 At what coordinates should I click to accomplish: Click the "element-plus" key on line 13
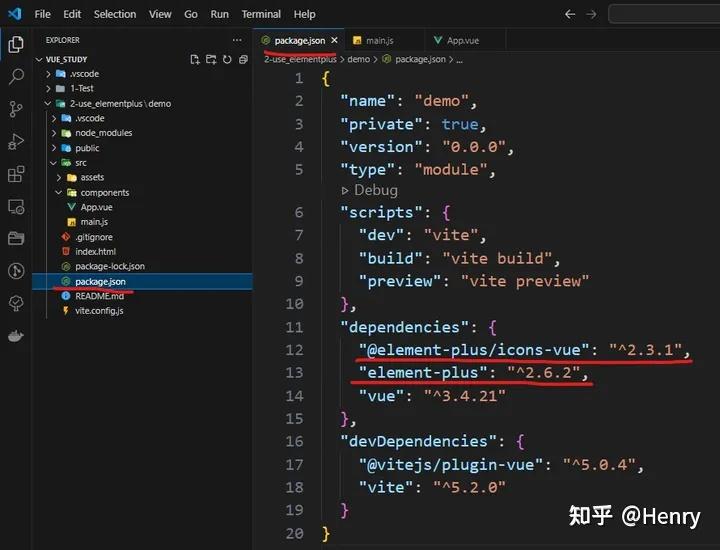[422, 372]
